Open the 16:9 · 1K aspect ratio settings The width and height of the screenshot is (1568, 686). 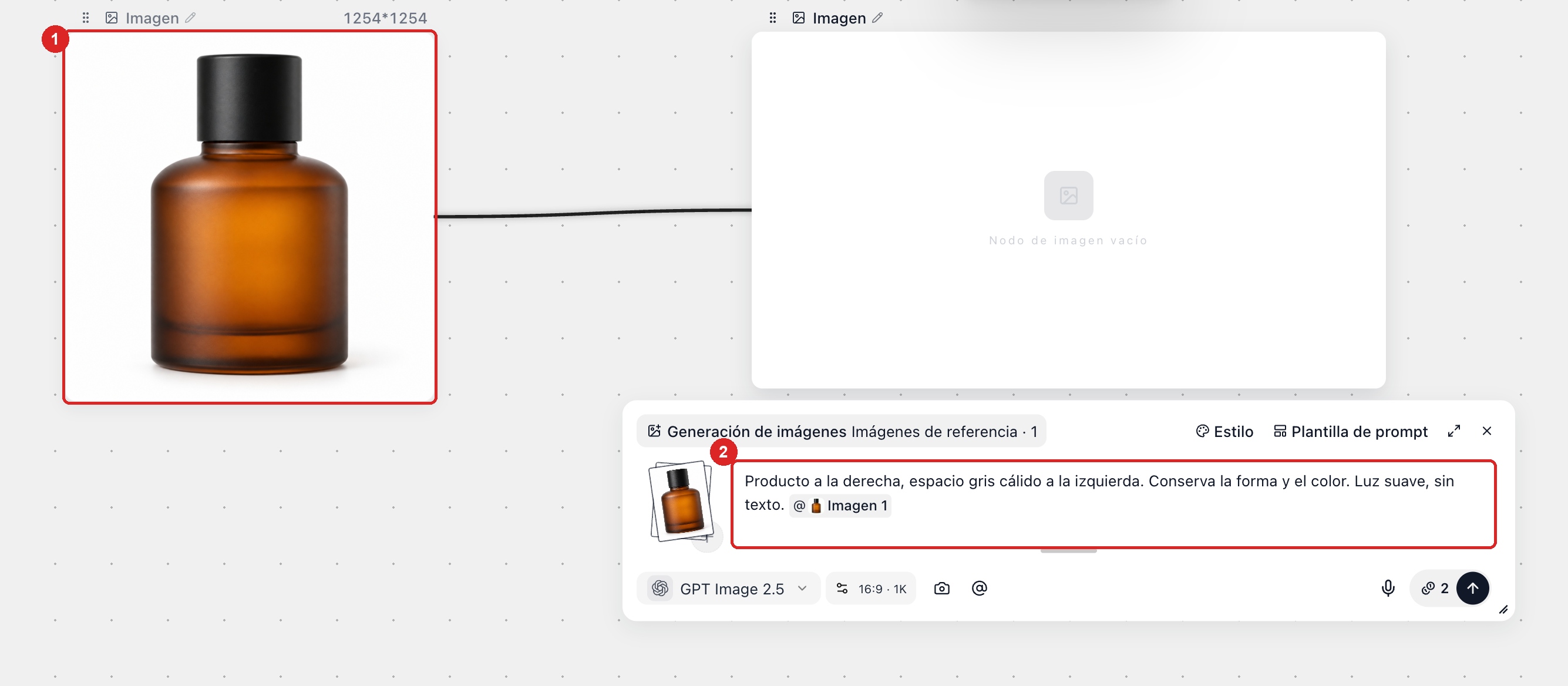pos(870,588)
